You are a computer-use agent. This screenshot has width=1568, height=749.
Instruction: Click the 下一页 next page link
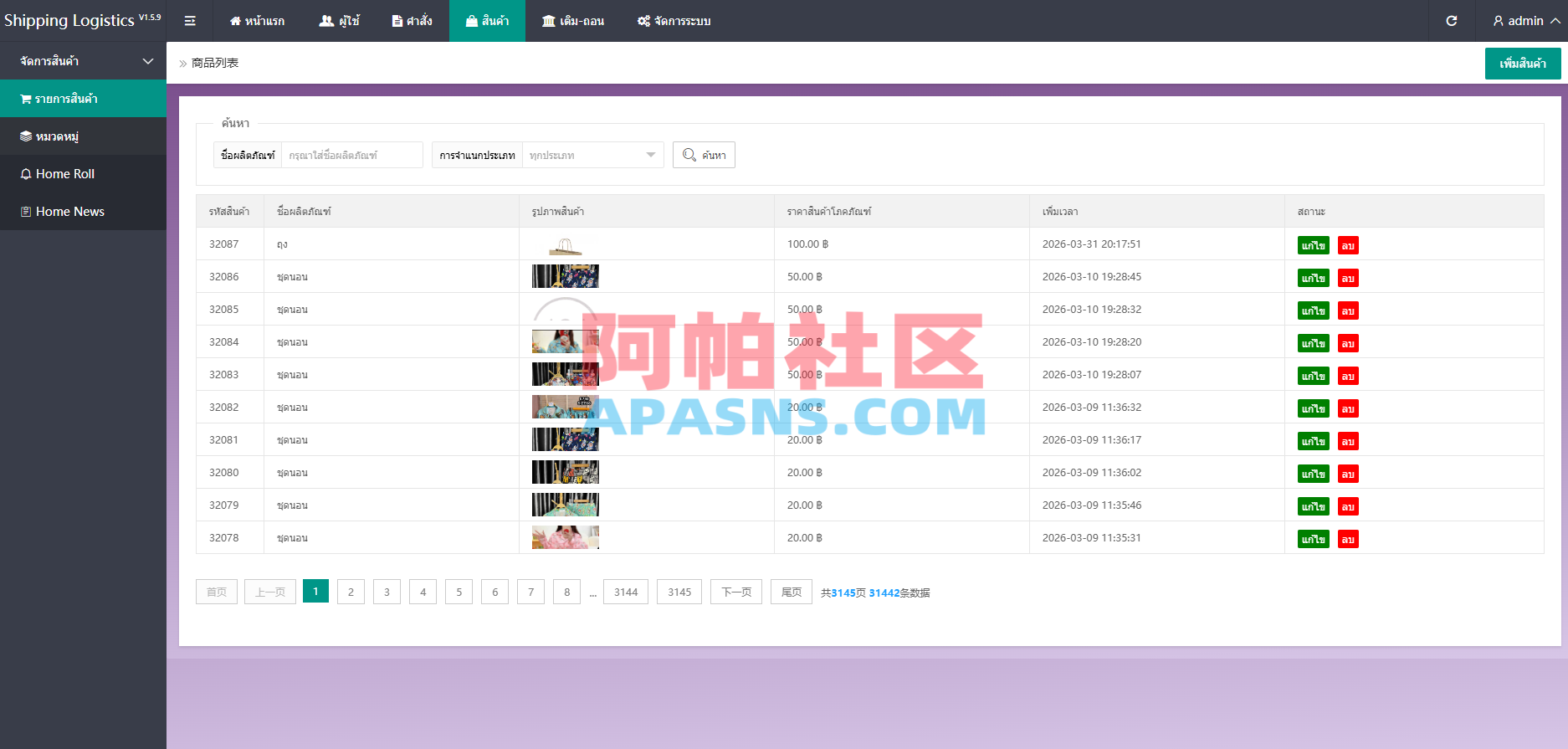(x=736, y=592)
